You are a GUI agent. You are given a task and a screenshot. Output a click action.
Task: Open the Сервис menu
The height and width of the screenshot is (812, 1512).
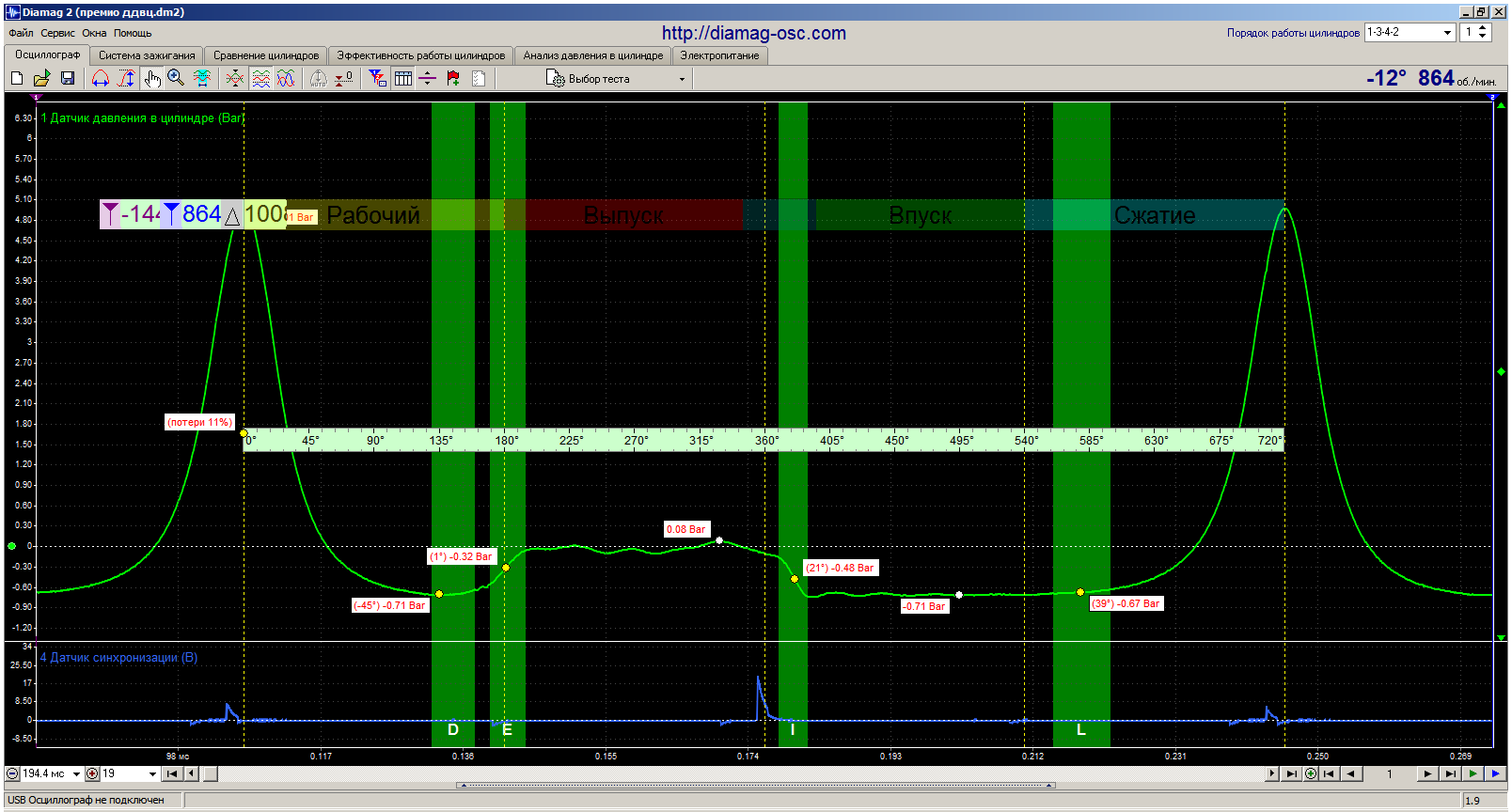point(57,33)
